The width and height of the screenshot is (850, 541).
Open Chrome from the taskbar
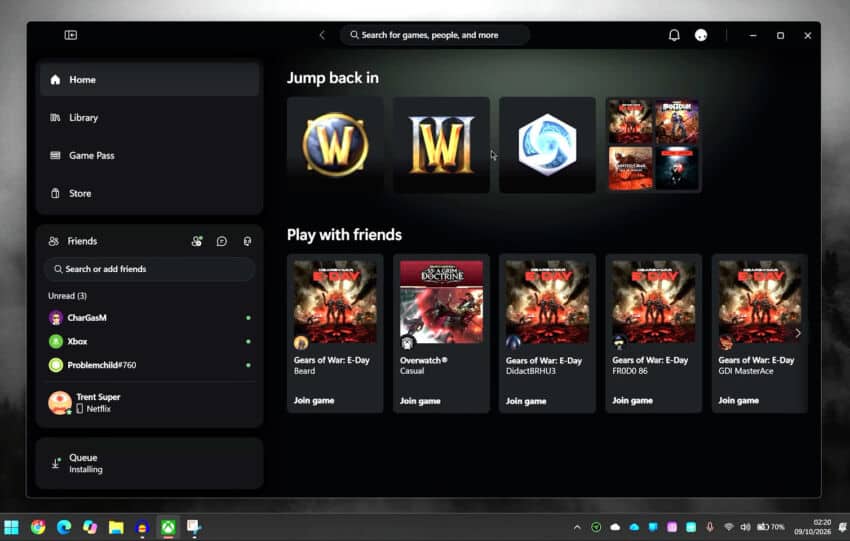tap(37, 527)
